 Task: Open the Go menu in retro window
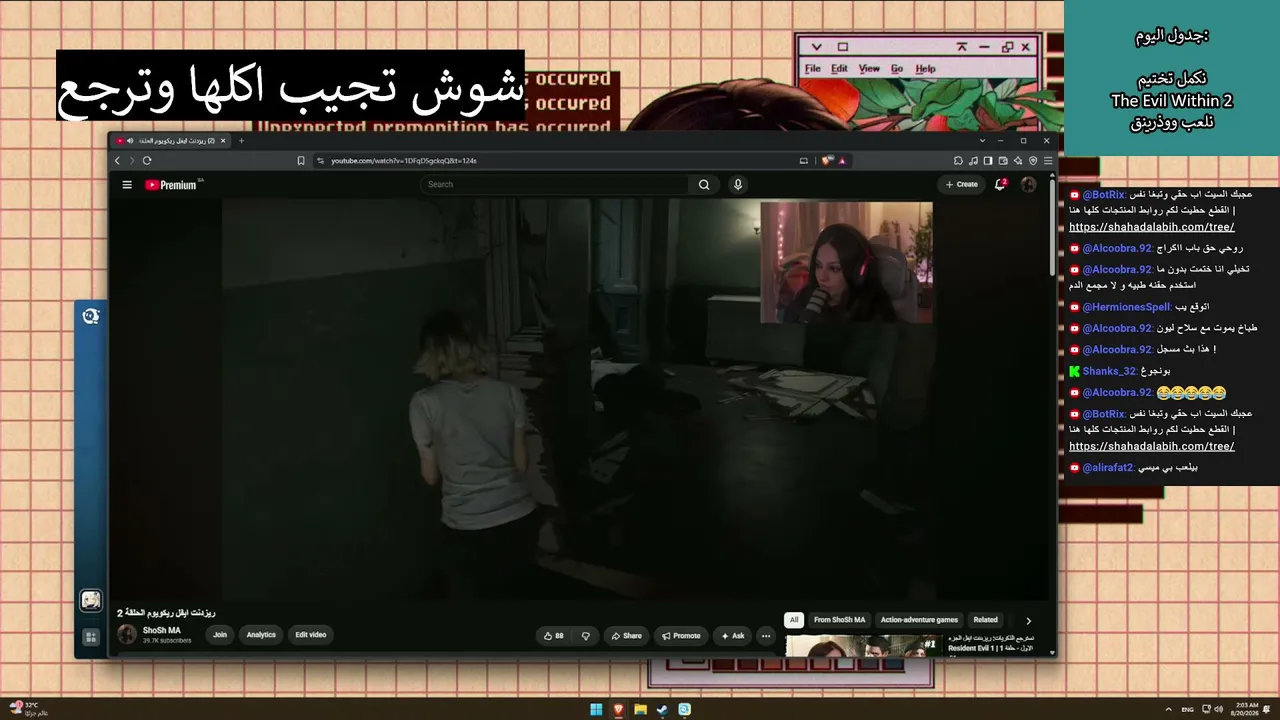coord(897,69)
